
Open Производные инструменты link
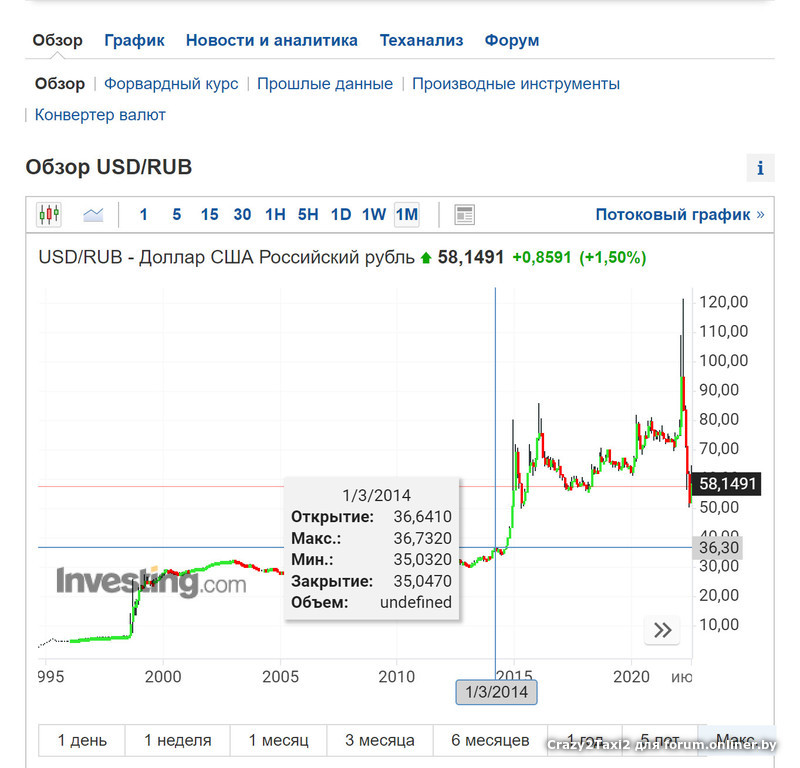516,84
